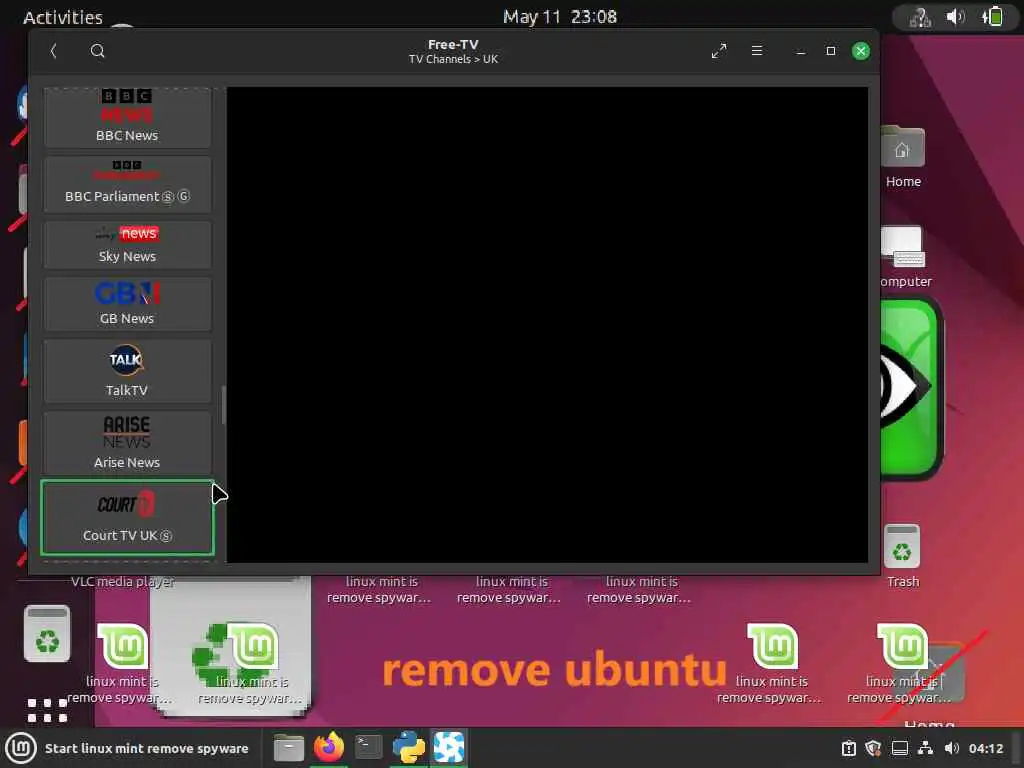Minimize the Free-TV window
Viewport: 1024px width, 768px height.
(x=801, y=51)
